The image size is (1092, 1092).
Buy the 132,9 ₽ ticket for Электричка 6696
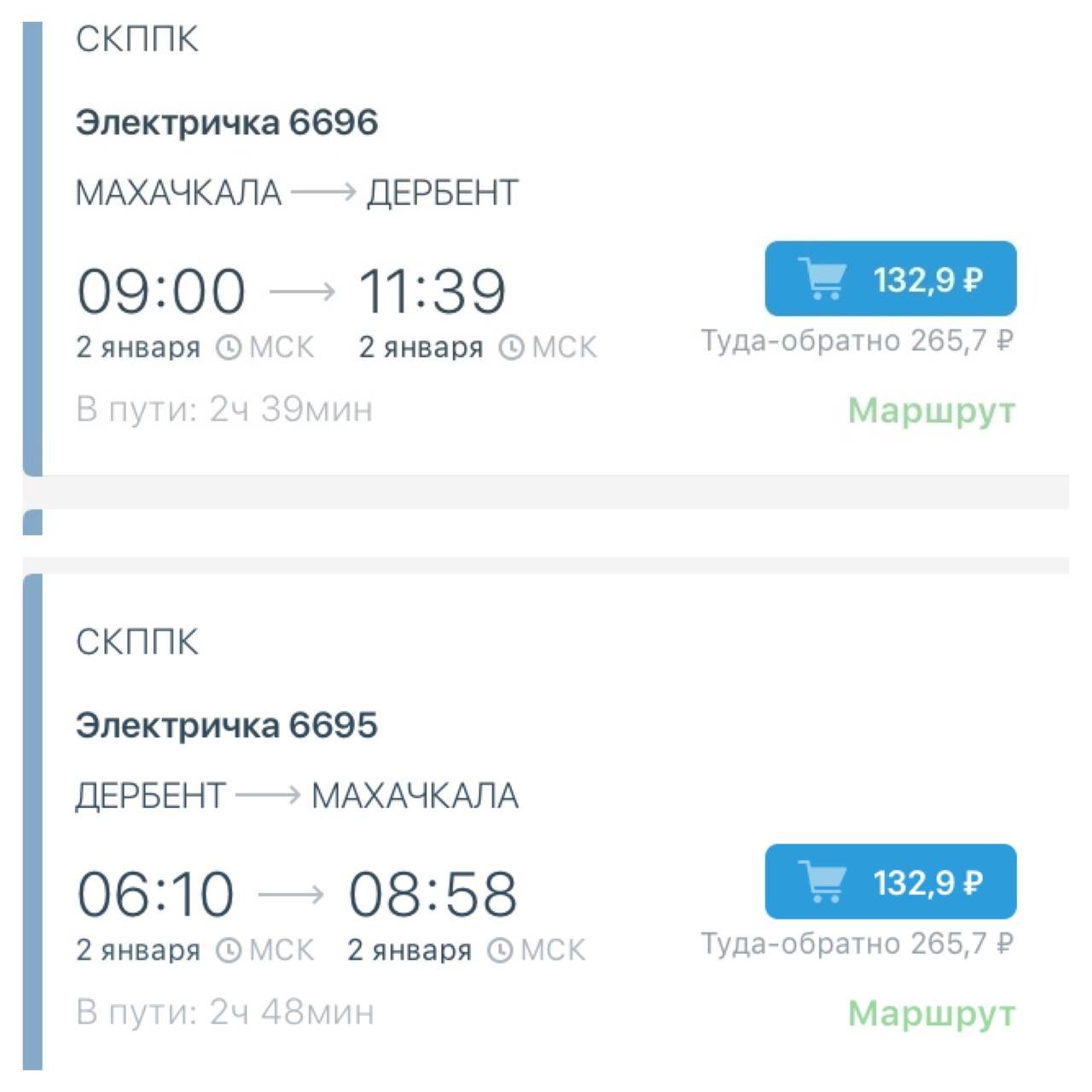pos(890,279)
